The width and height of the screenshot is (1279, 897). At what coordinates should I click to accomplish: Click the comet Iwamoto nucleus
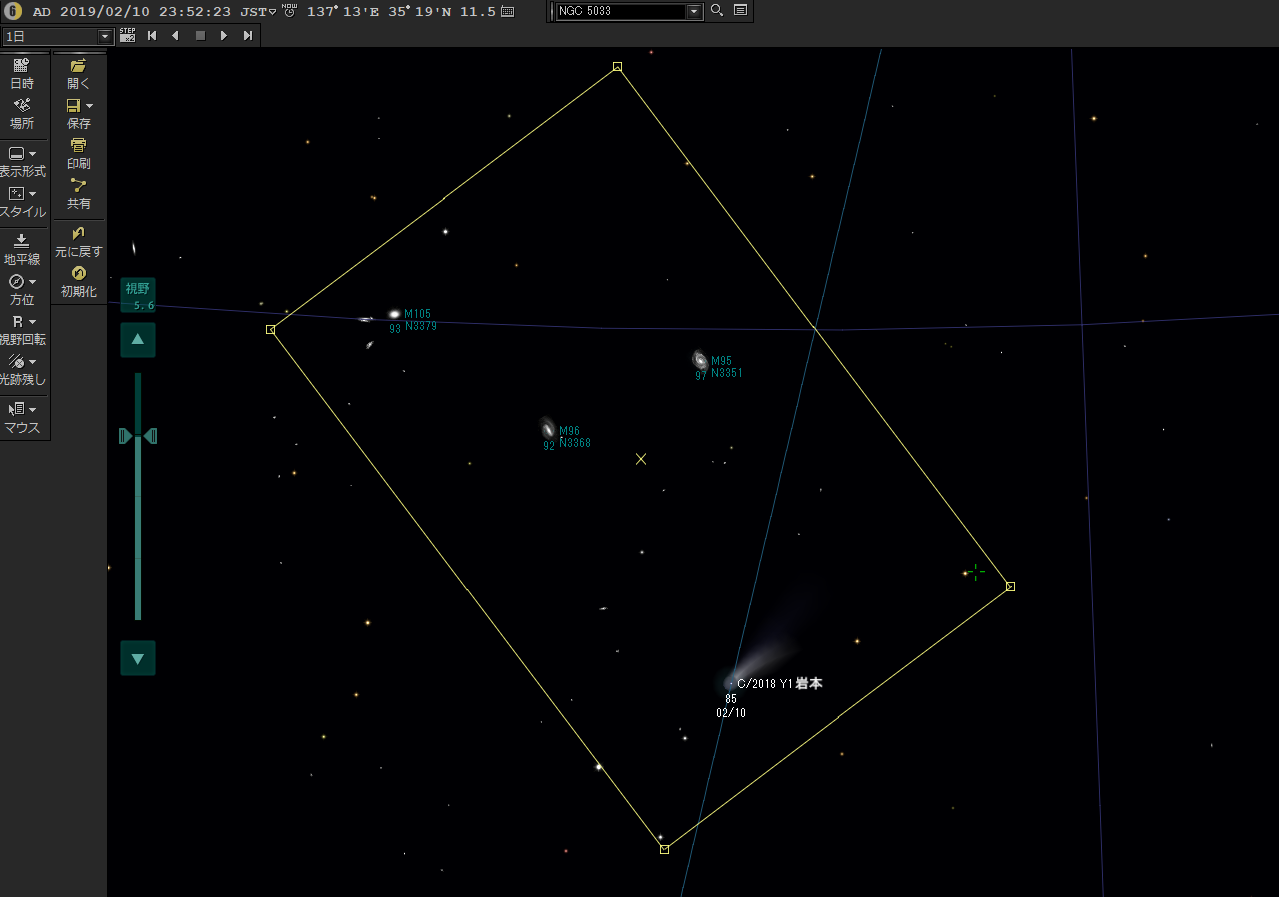click(731, 682)
